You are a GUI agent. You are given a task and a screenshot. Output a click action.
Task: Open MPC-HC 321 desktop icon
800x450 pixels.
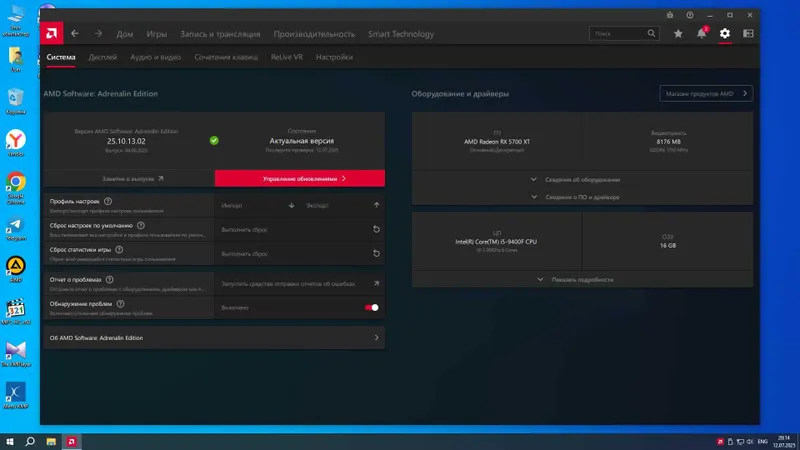pos(16,312)
